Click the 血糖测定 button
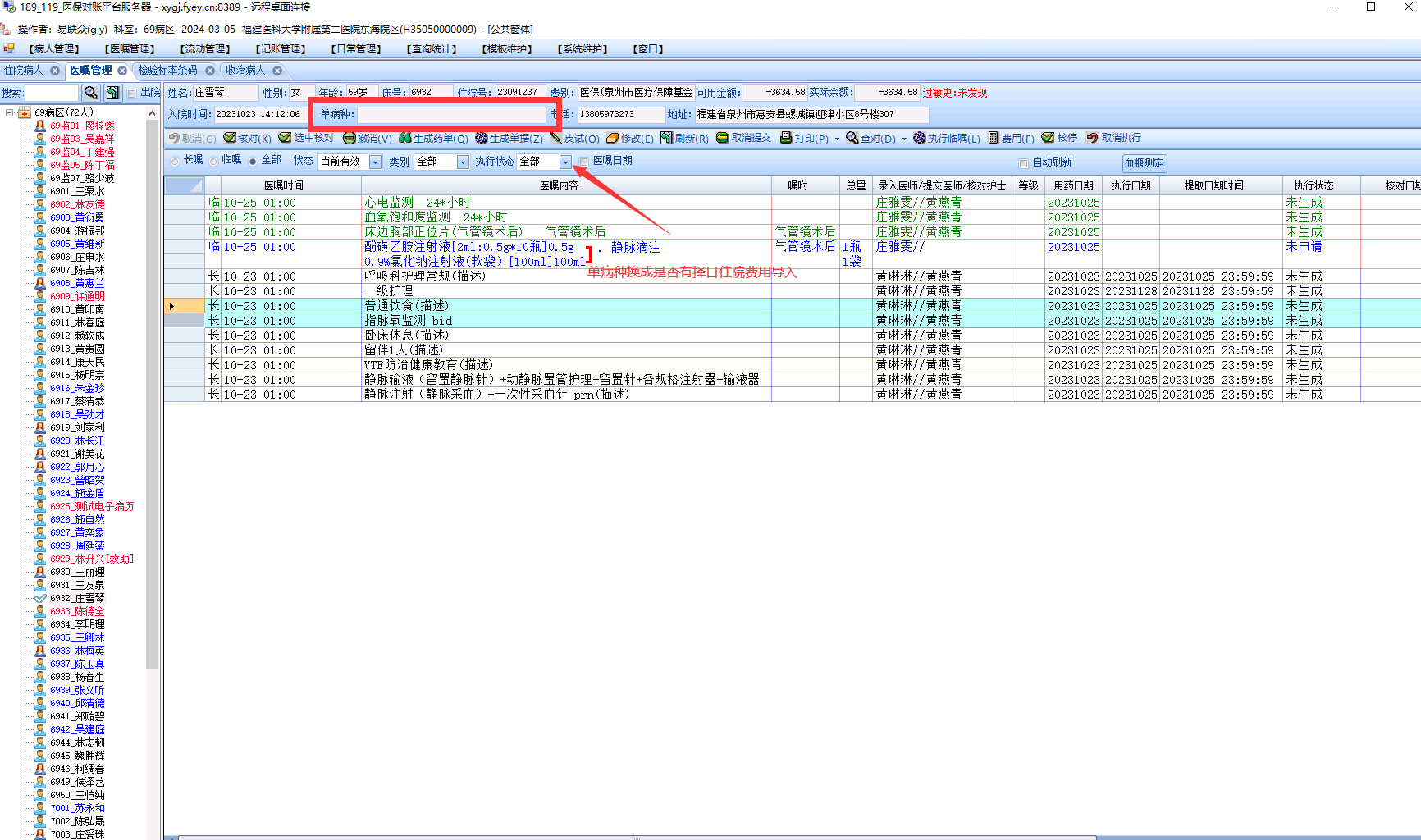This screenshot has width=1421, height=840. tap(1144, 163)
